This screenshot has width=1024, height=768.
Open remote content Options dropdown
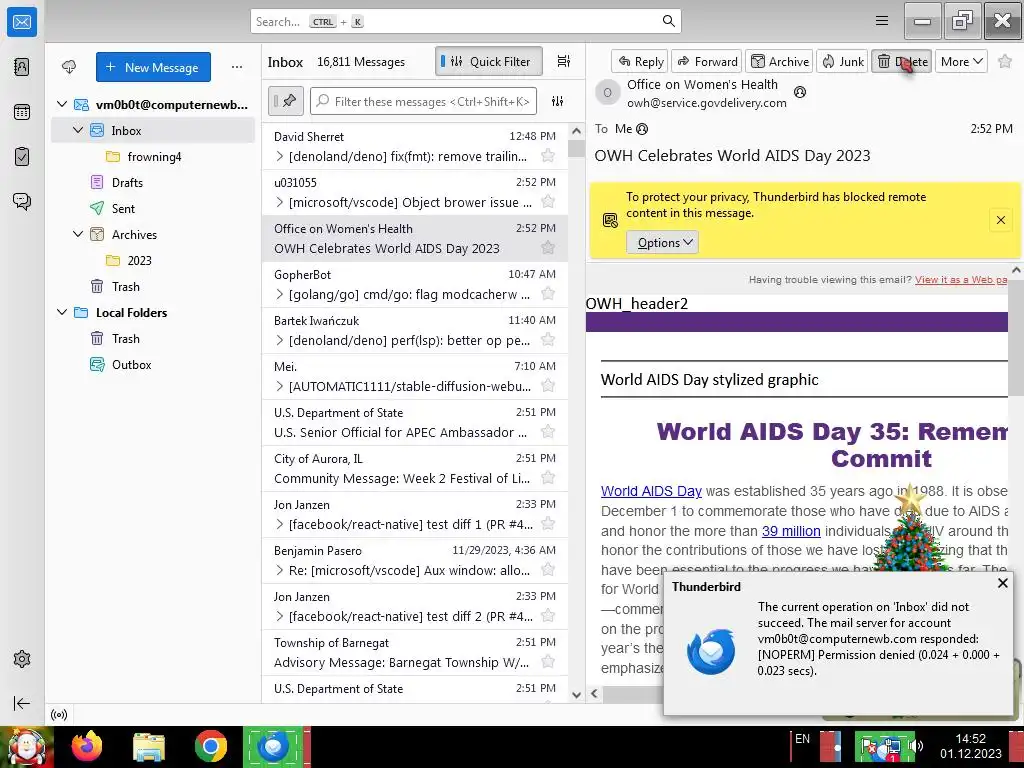(662, 242)
